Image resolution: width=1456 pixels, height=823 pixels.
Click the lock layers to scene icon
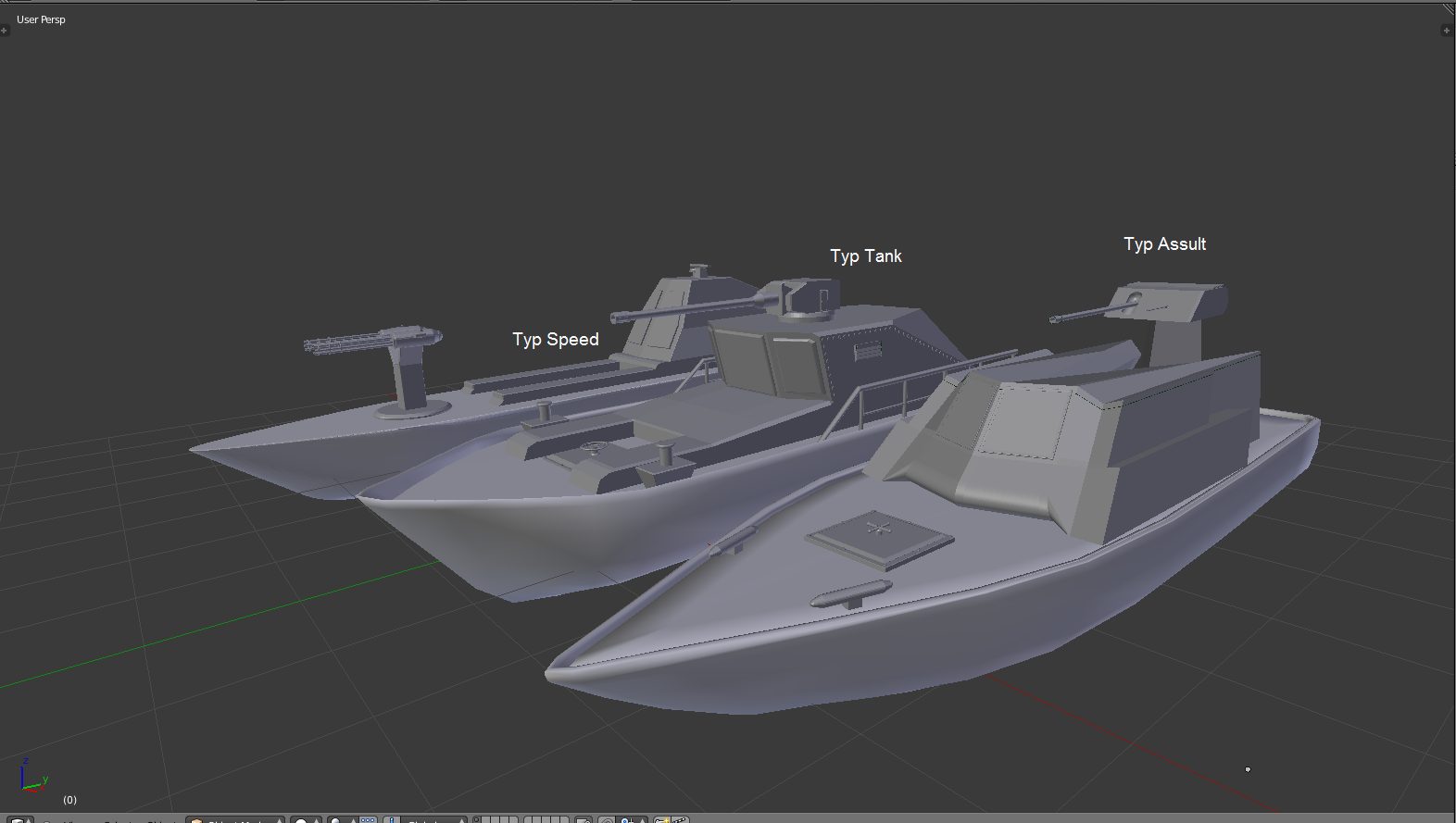coord(584,820)
